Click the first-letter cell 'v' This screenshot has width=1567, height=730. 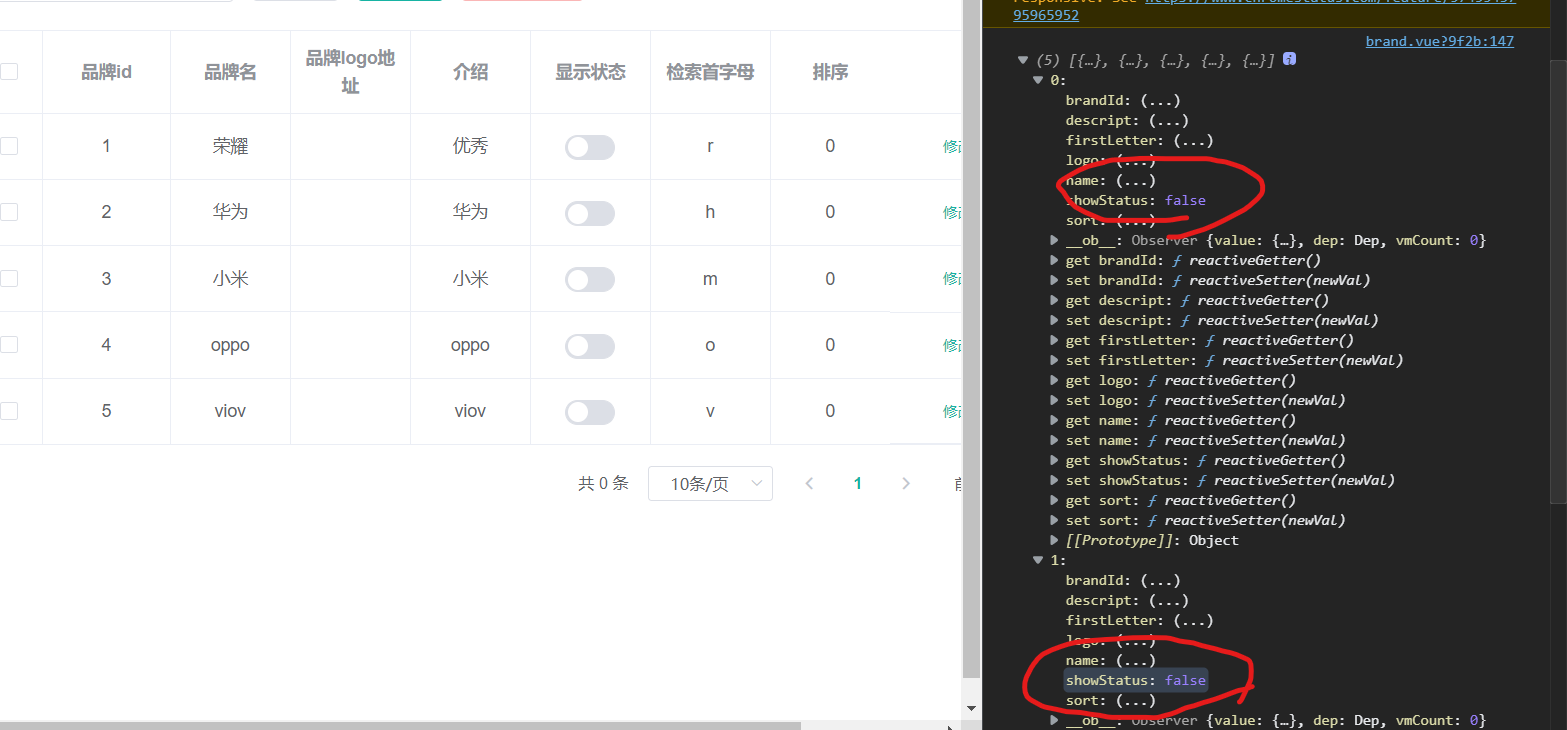(x=710, y=412)
